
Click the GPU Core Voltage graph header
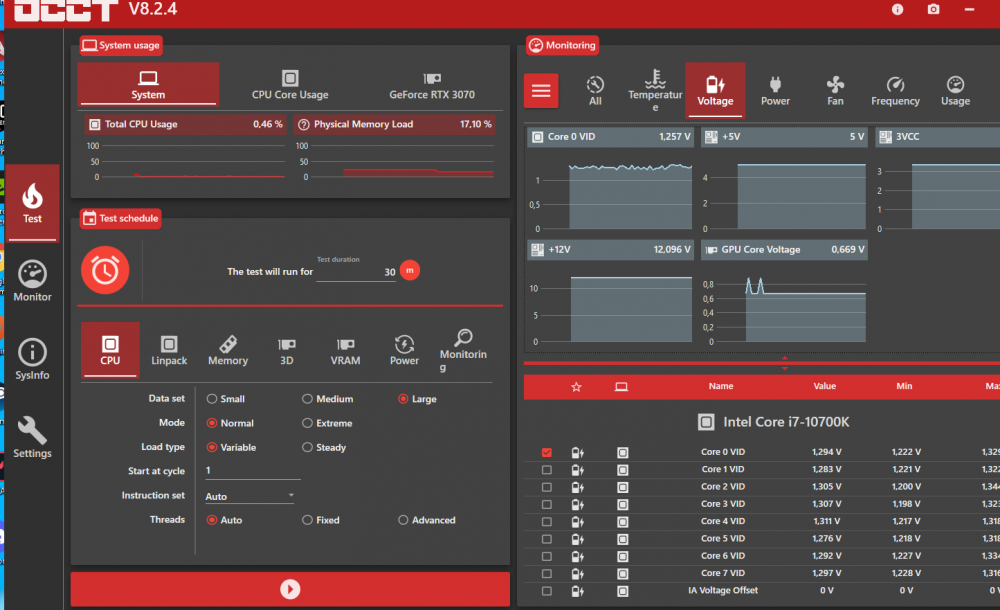click(784, 249)
